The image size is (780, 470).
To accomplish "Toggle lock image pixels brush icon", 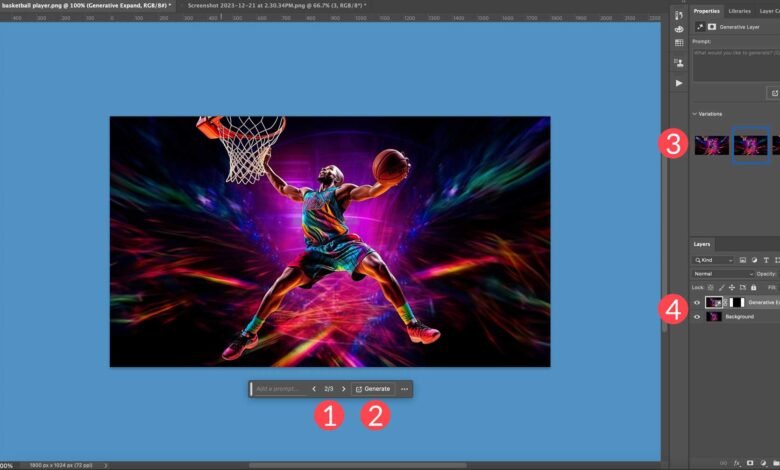I will click(x=721, y=287).
